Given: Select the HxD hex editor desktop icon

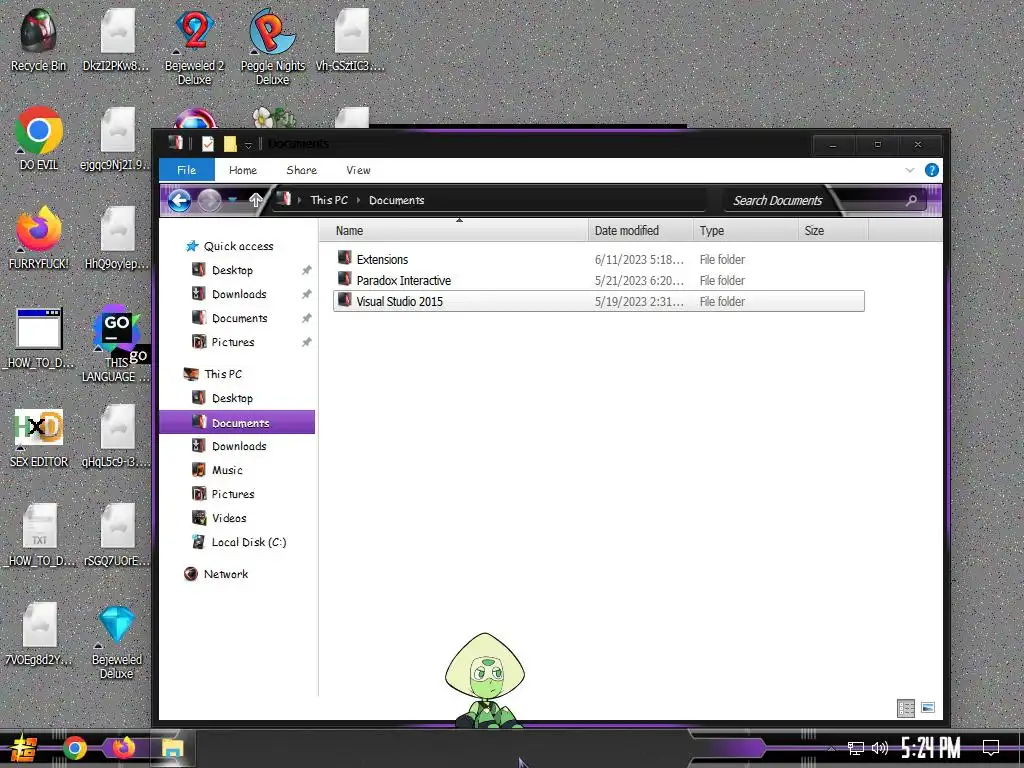Looking at the screenshot, I should 39,436.
